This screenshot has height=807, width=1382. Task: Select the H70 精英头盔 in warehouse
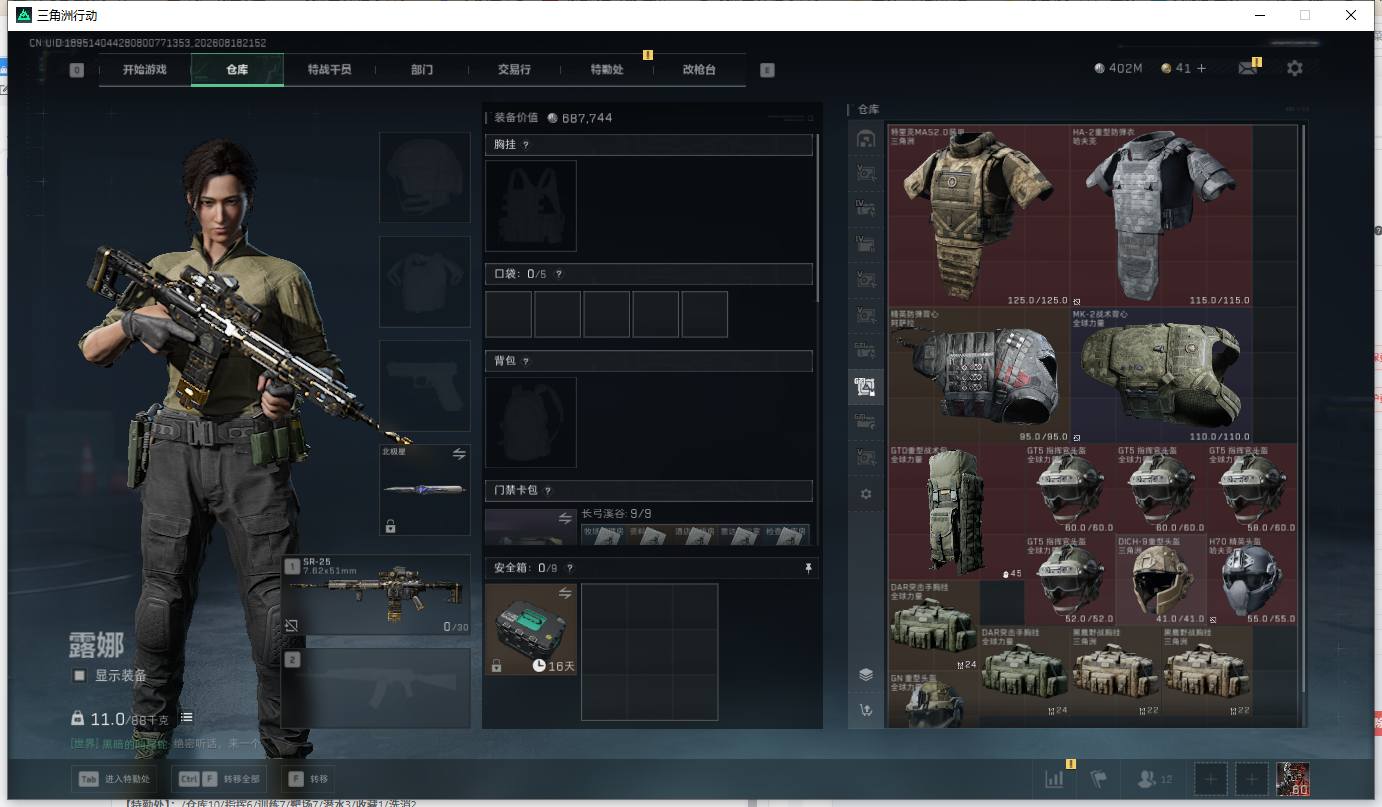tap(1252, 580)
